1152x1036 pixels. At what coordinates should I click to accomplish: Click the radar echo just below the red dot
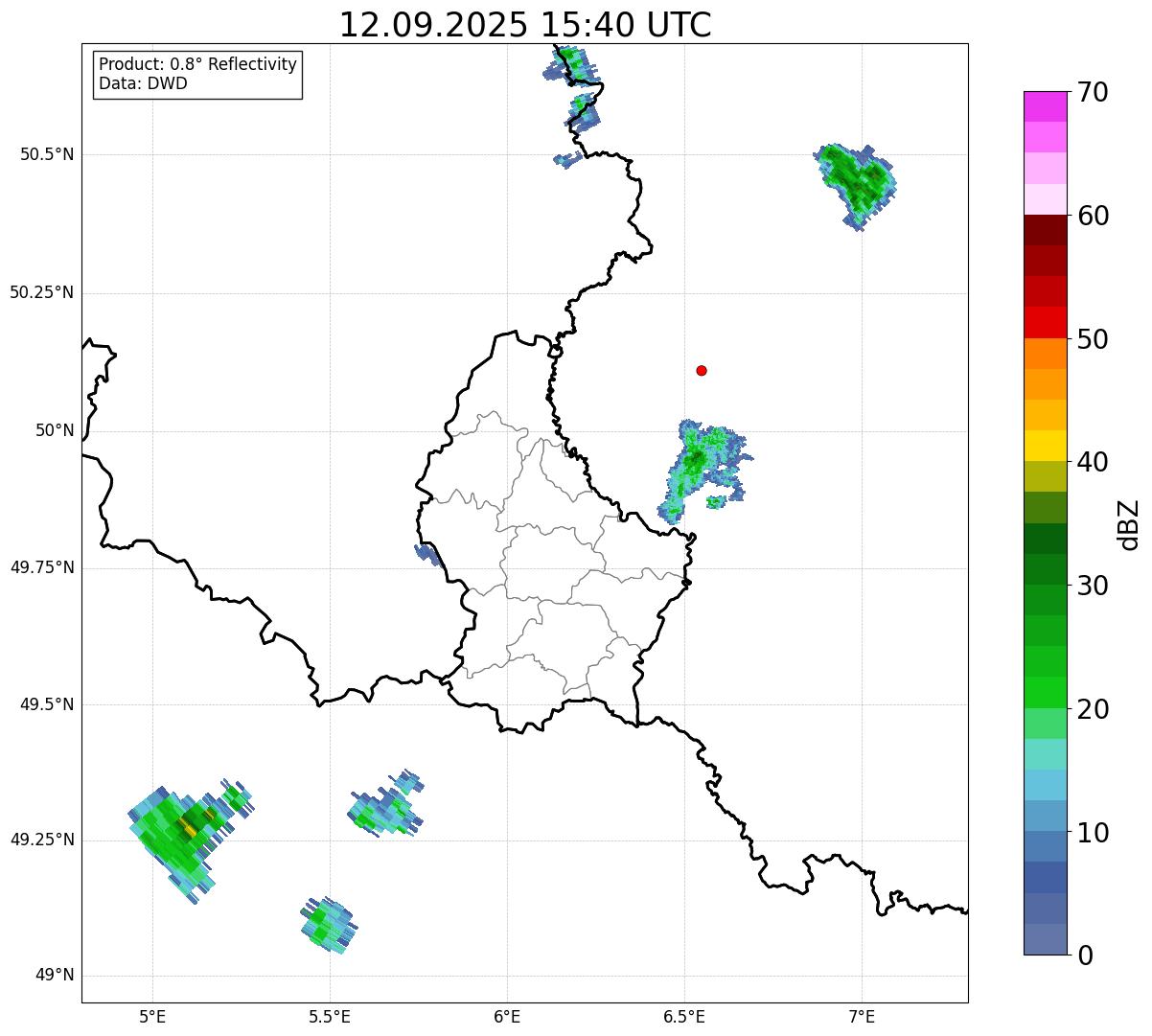(x=703, y=470)
